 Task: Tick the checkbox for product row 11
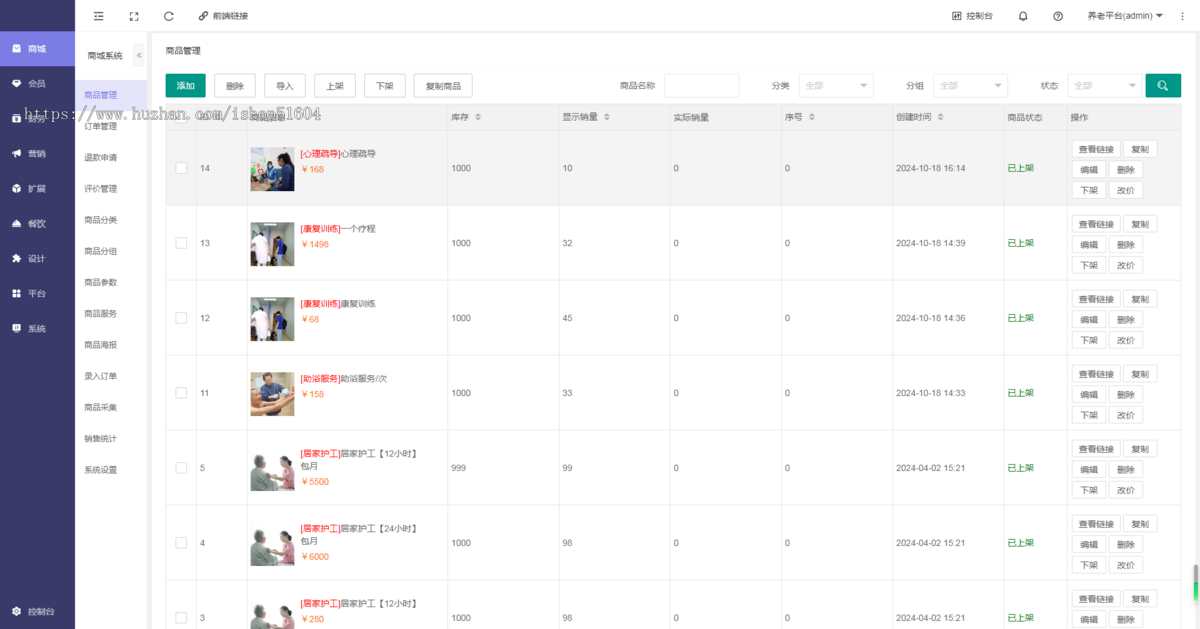point(181,393)
